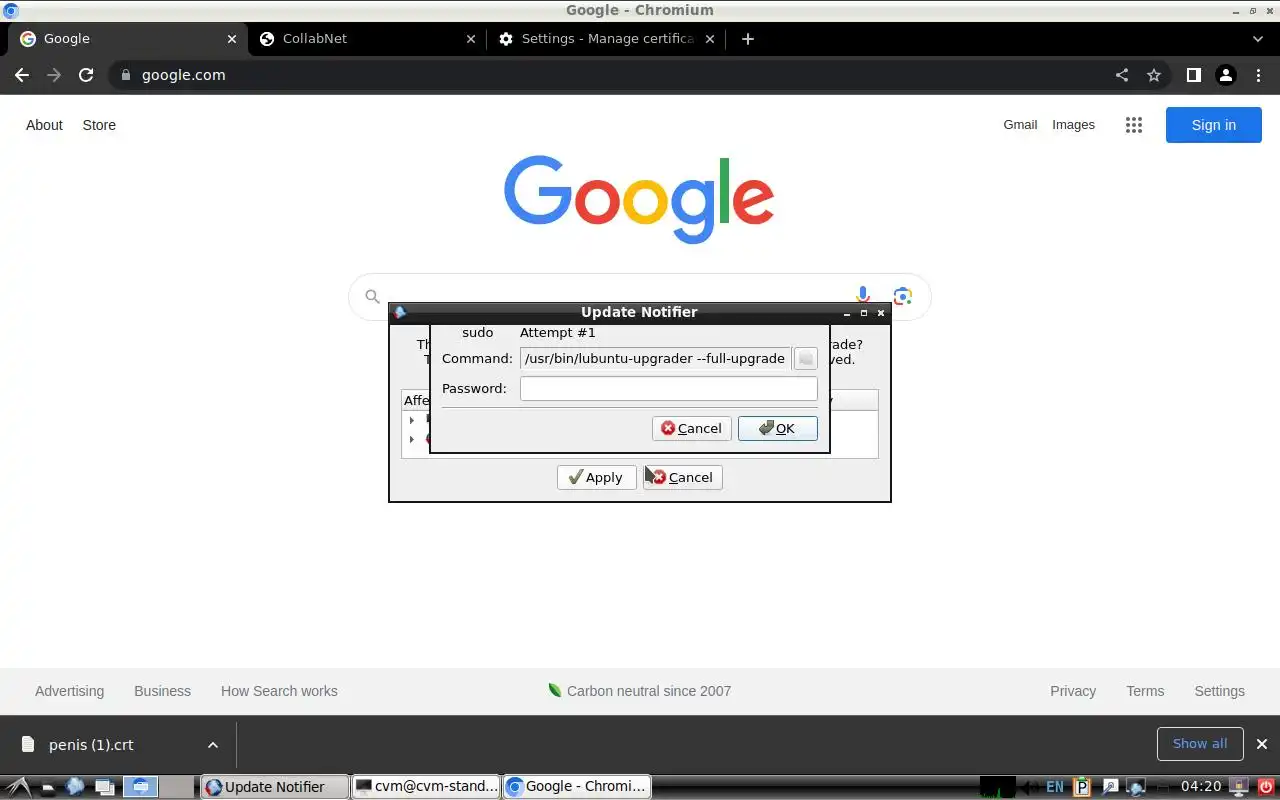
Task: Open the About link
Action: [x=44, y=125]
